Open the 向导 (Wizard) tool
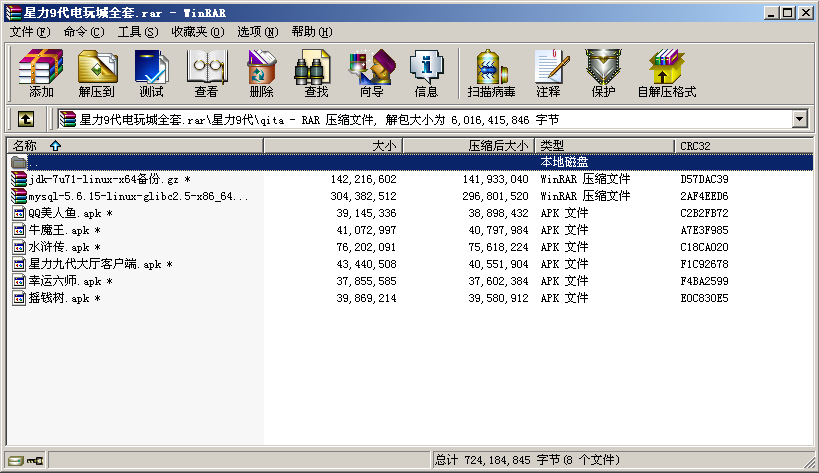This screenshot has width=819, height=473. 371,73
